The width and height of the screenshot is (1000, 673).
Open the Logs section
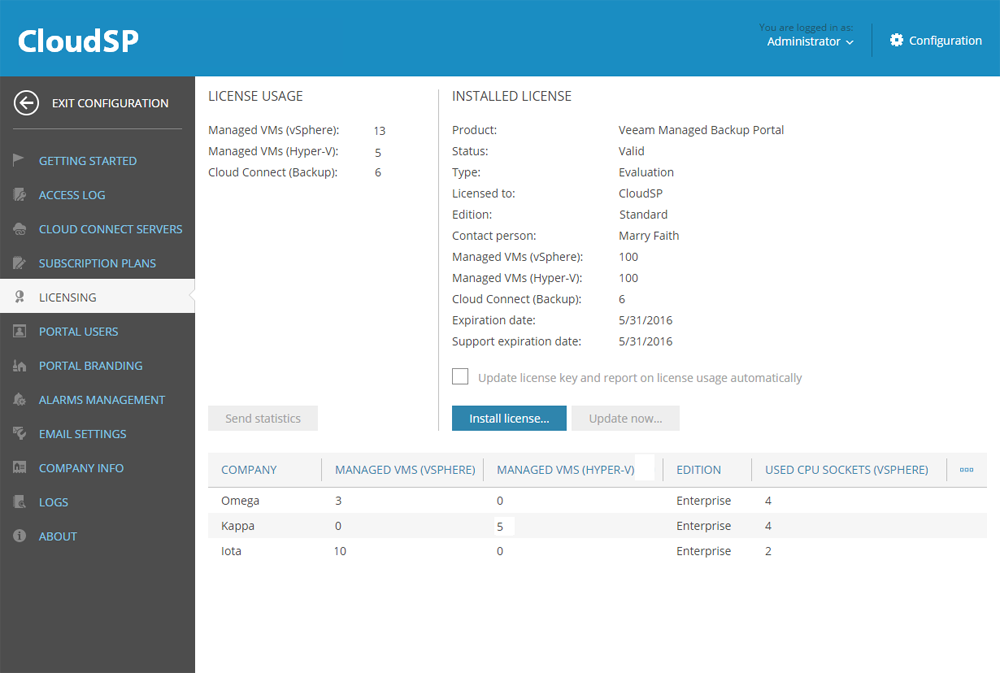pyautogui.click(x=54, y=502)
